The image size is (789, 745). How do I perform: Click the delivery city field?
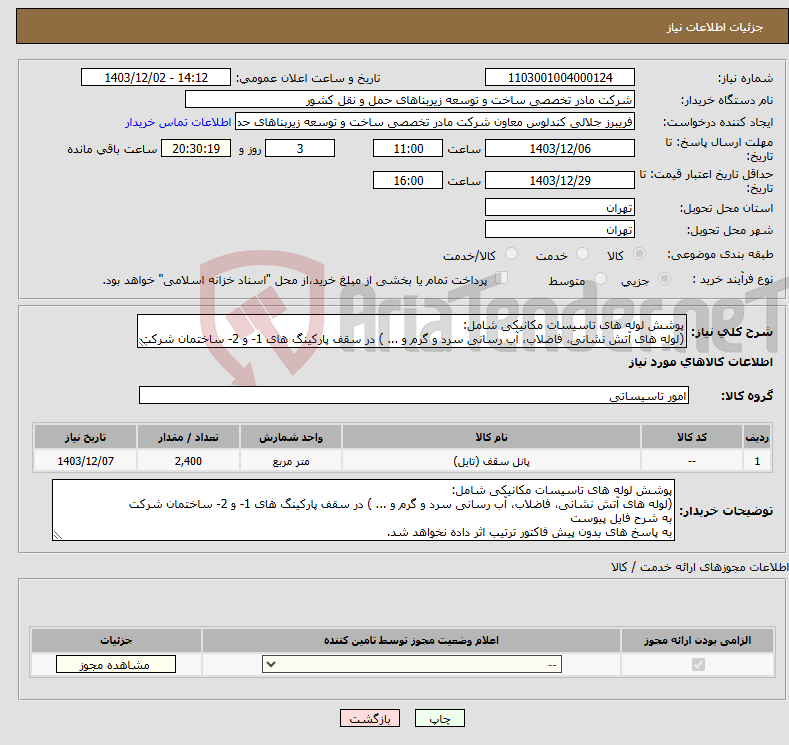click(560, 229)
